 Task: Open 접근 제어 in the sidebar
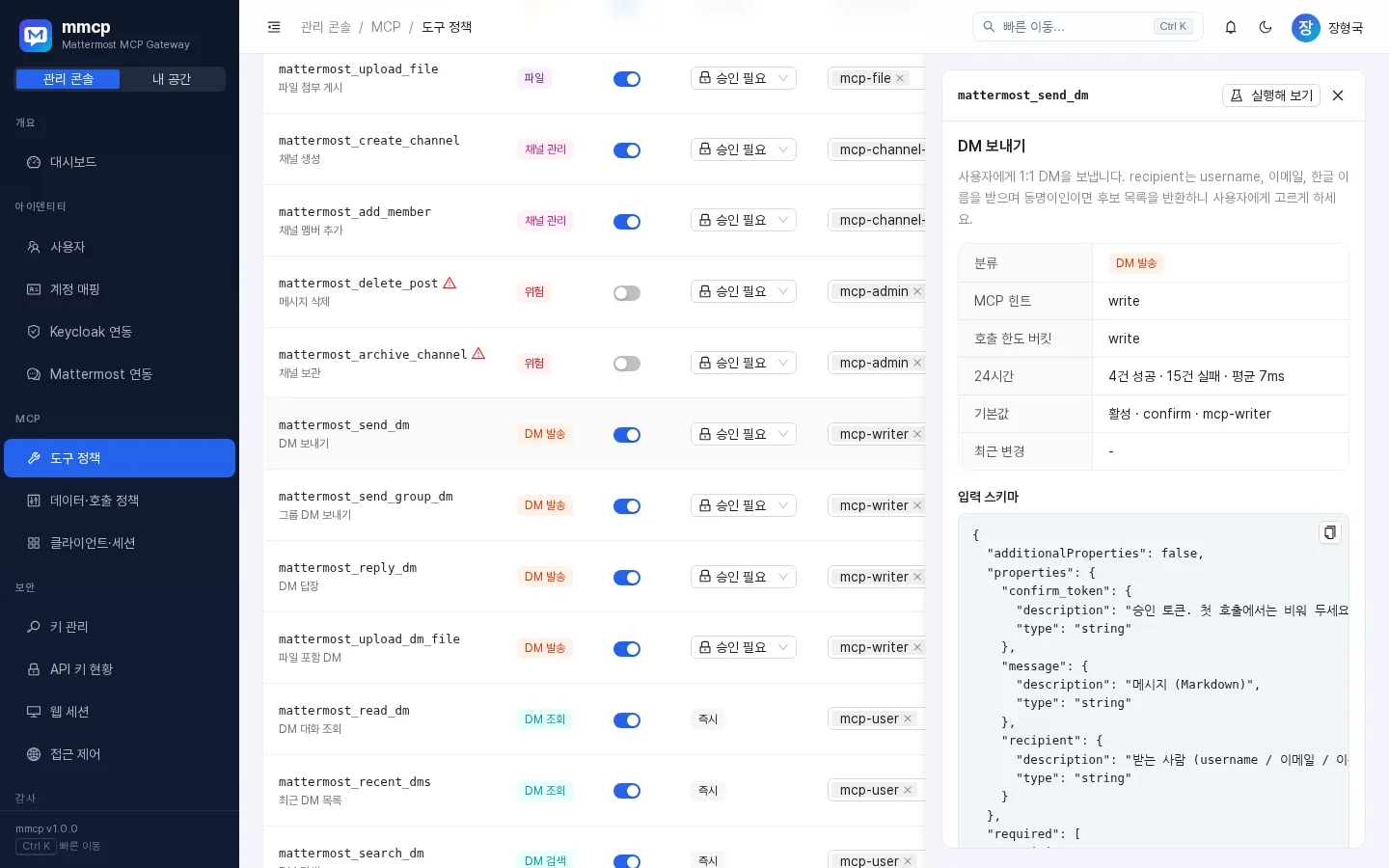[120, 754]
